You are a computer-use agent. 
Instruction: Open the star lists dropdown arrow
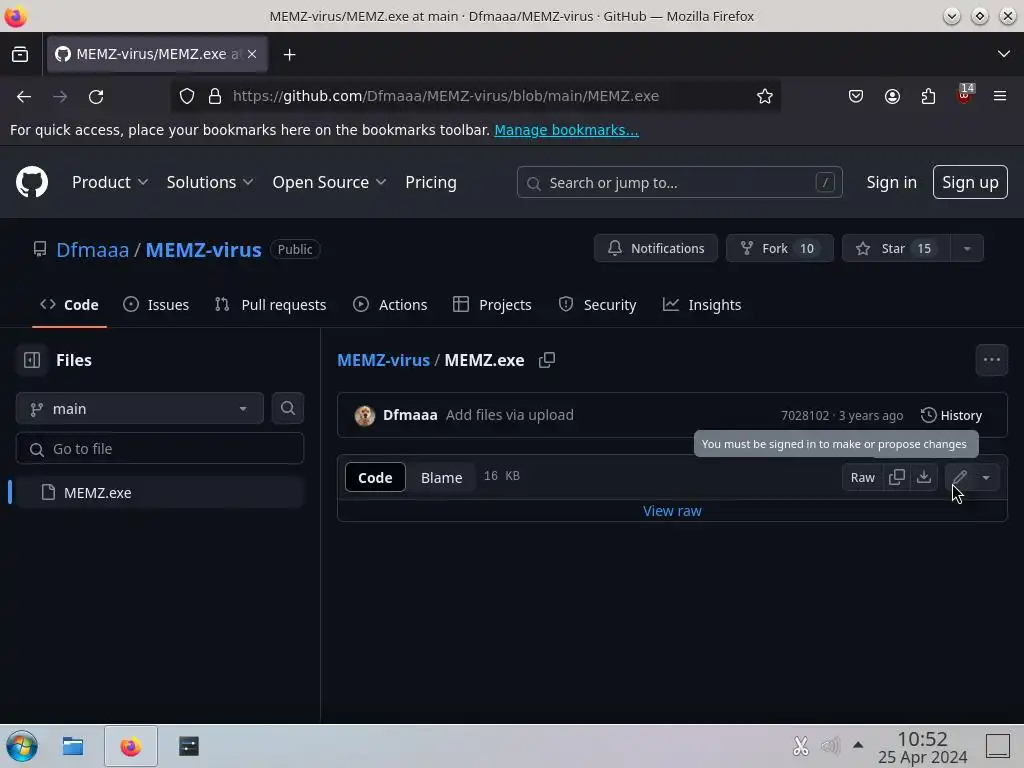(967, 248)
